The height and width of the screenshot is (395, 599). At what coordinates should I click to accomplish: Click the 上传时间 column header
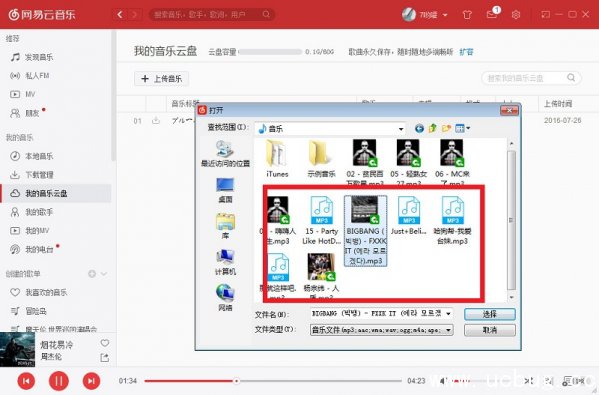click(558, 104)
